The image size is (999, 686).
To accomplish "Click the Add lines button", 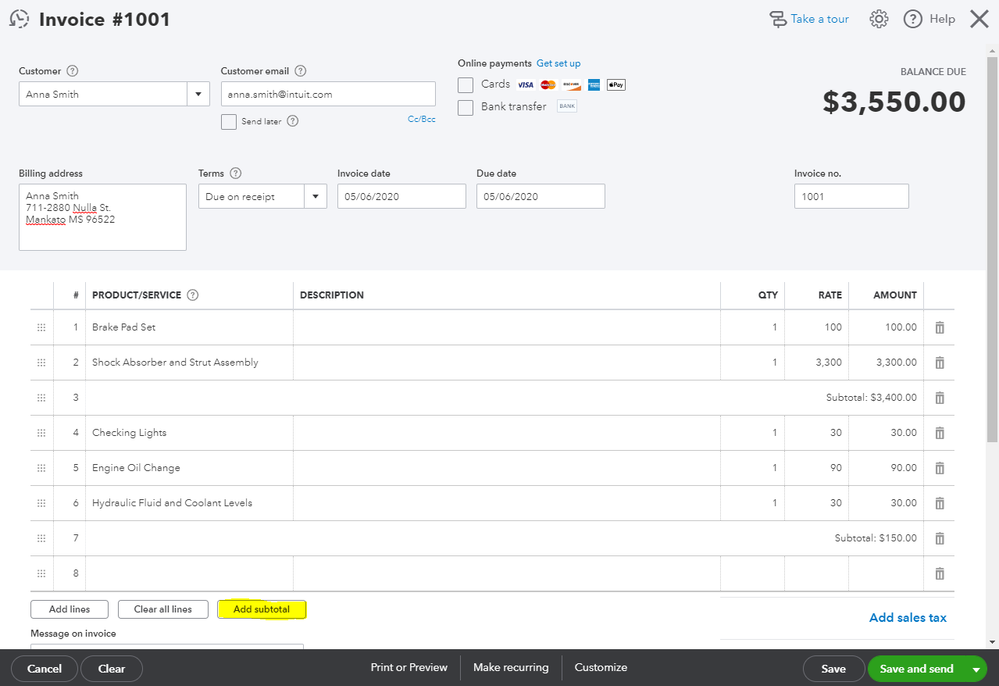I will pyautogui.click(x=69, y=610).
